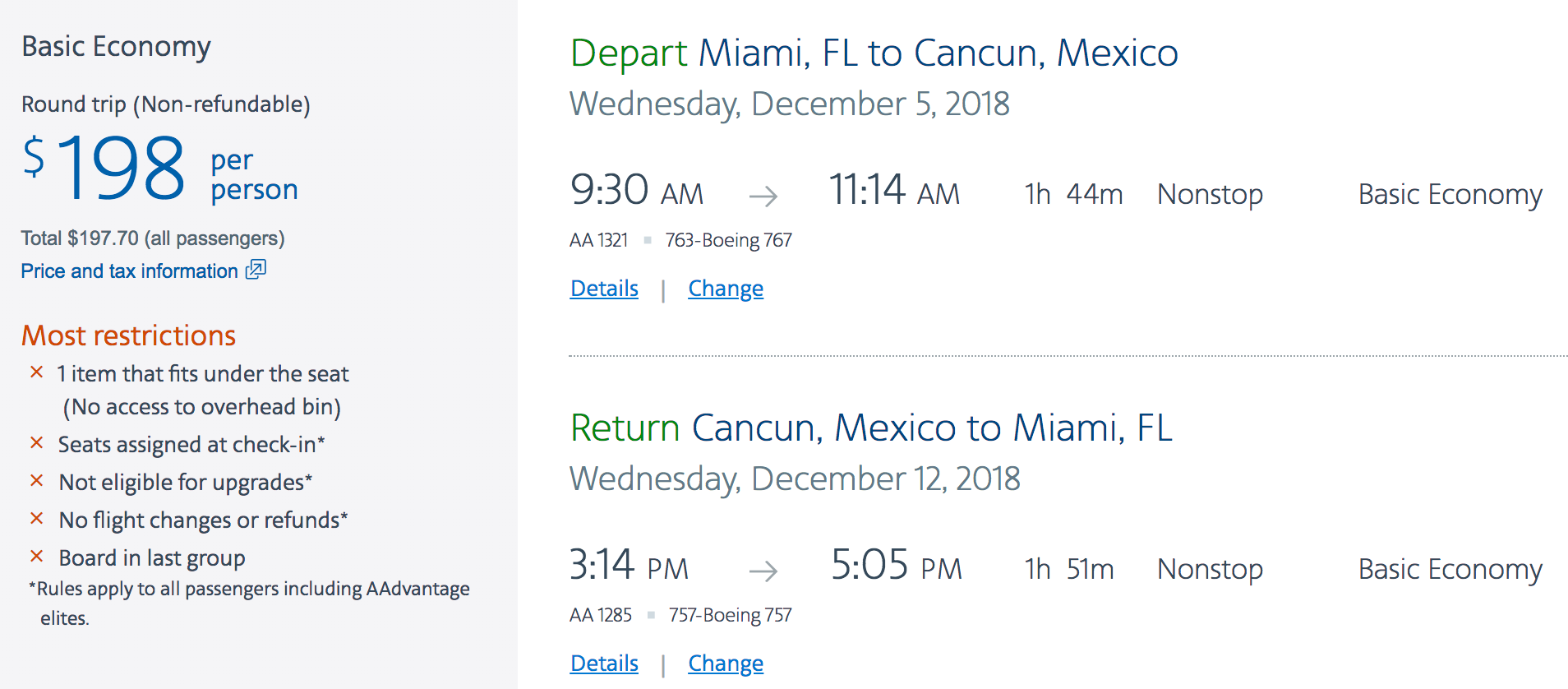The width and height of the screenshot is (1568, 689).
Task: Click the X icon beside under-seat item restriction
Action: 37,372
